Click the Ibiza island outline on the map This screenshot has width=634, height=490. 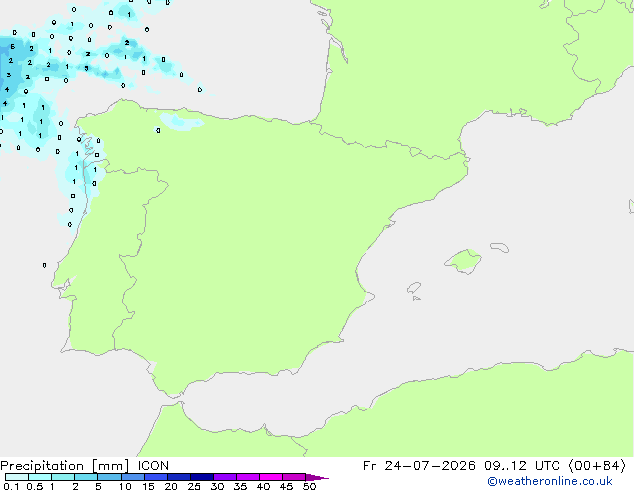pos(414,288)
